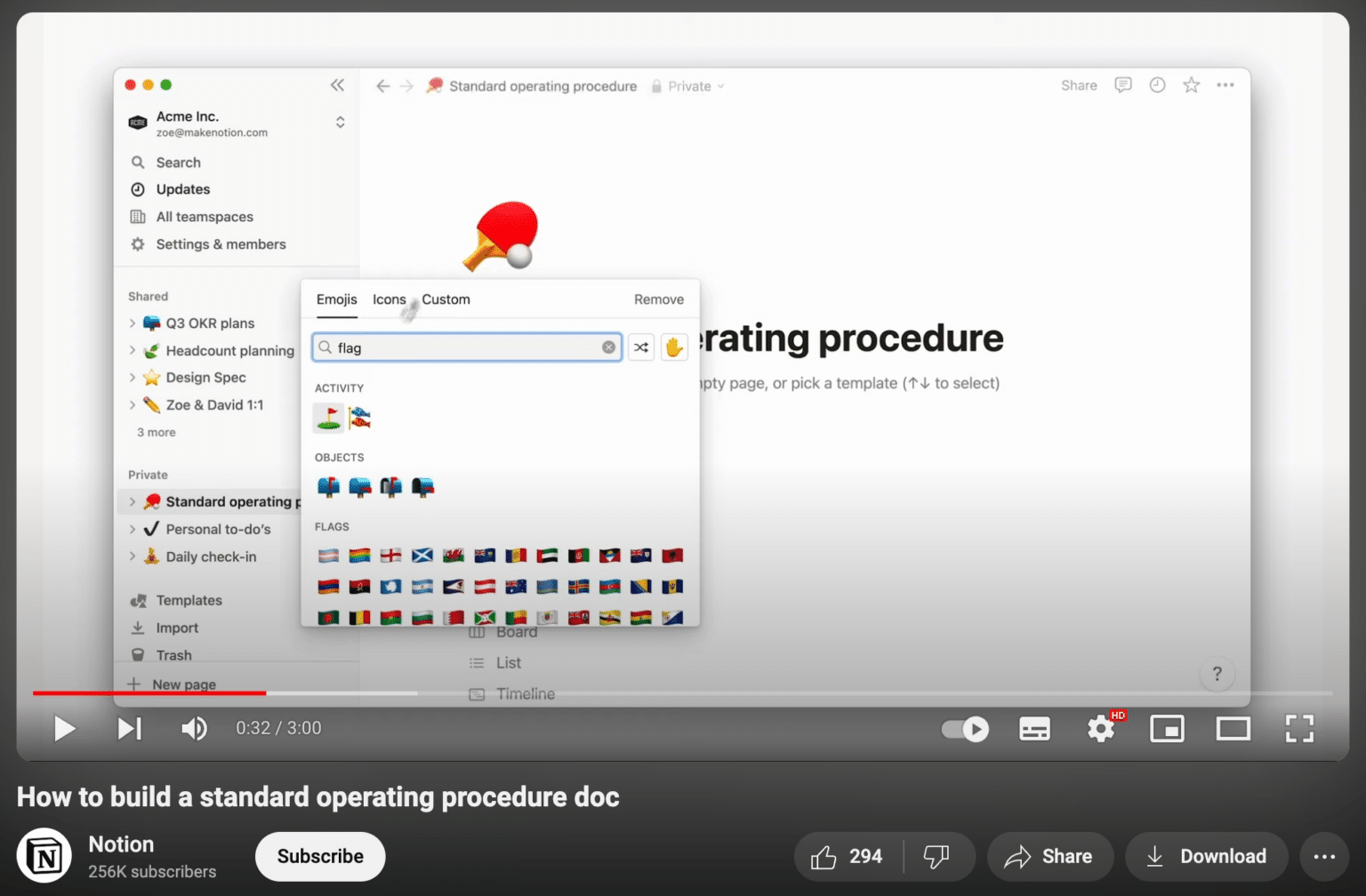The height and width of the screenshot is (896, 1366).
Task: Open the comments icon in the top bar
Action: coord(1123,85)
